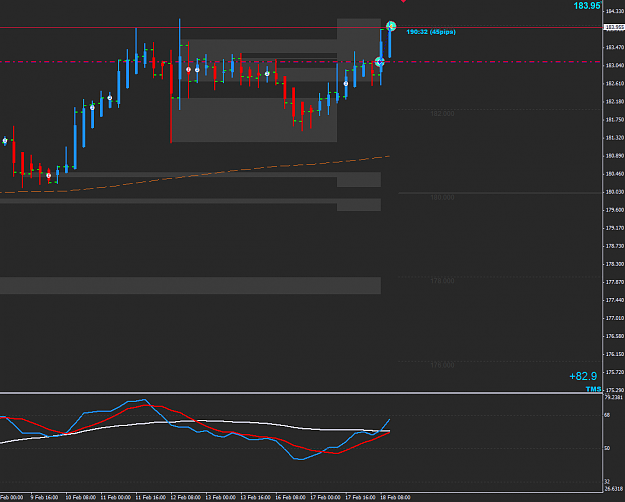Click the highlighted 183.955 current price tag
625x502 pixels.
click(614, 27)
